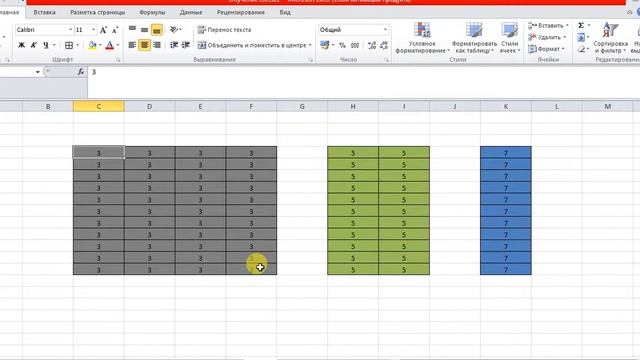Click Вставить cells button
This screenshot has height=360, width=640.
(547, 25)
